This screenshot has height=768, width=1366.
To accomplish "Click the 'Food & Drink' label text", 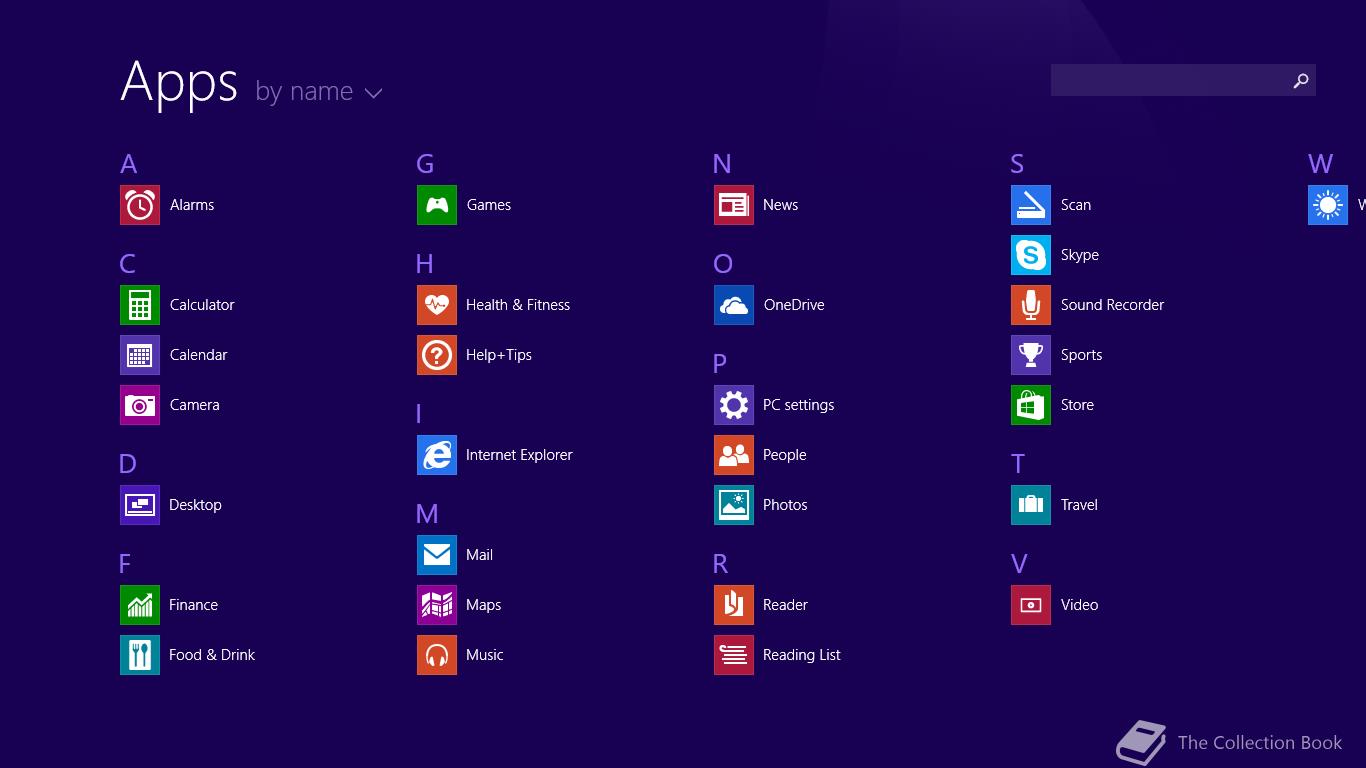I will click(212, 655).
